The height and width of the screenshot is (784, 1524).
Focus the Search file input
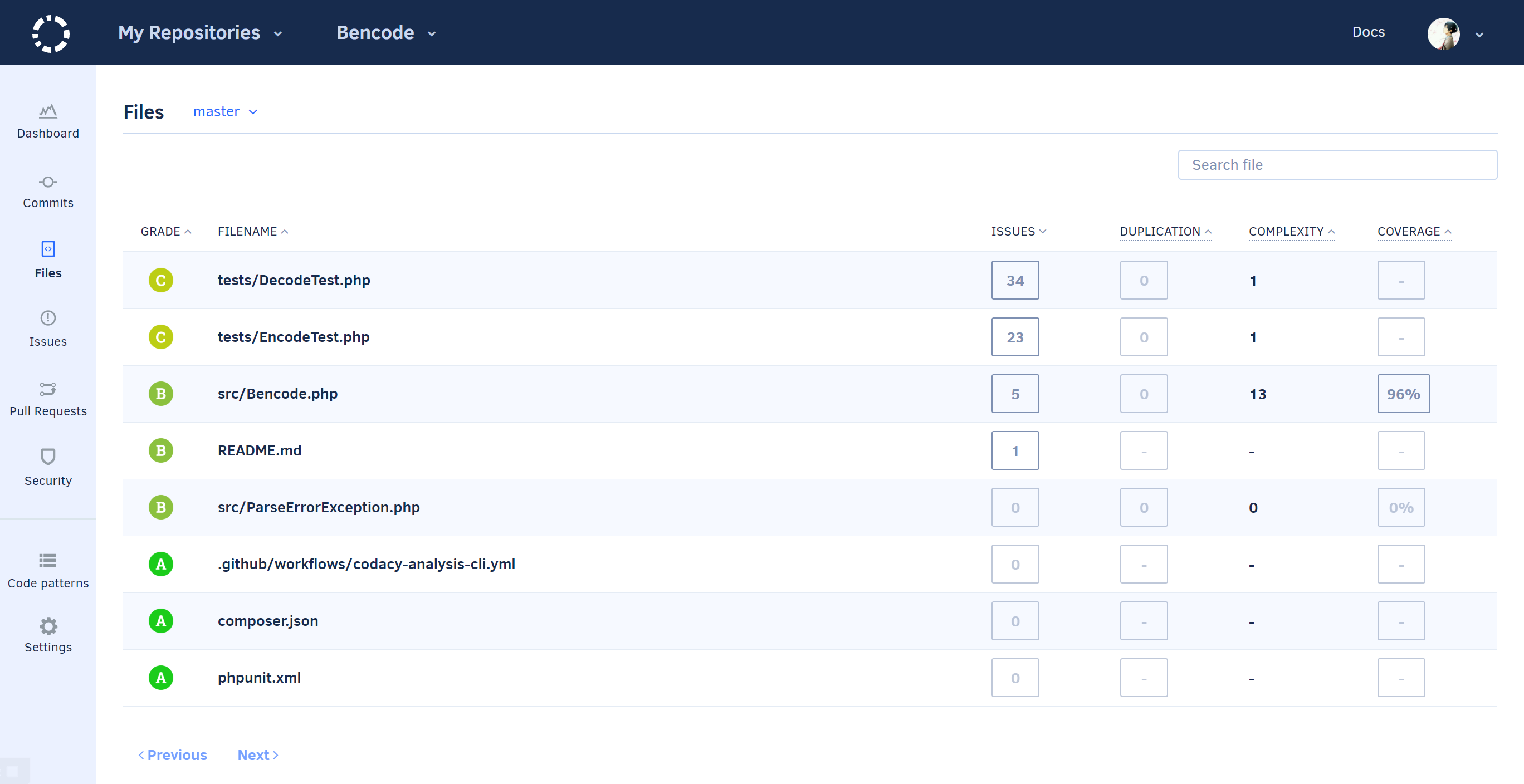pos(1337,165)
